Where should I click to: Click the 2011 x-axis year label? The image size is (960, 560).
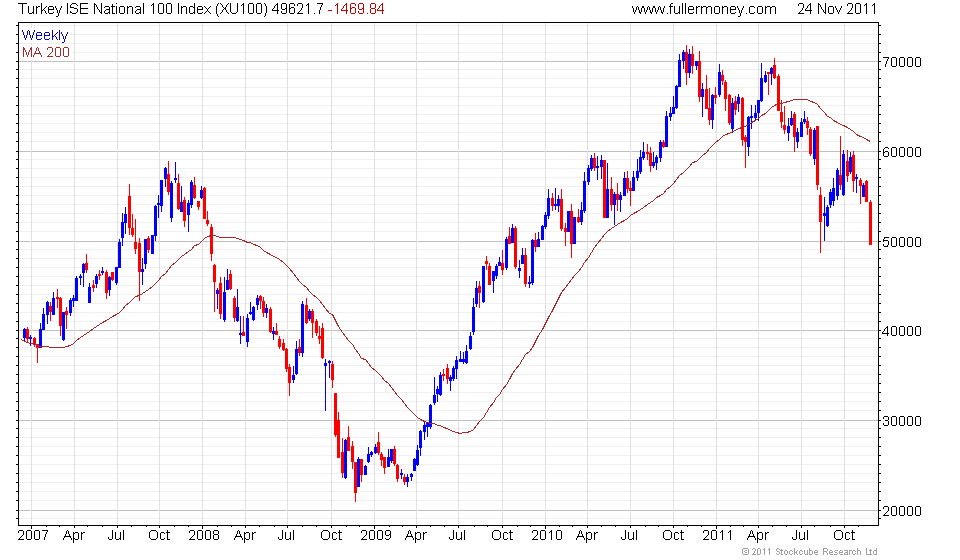tap(718, 536)
